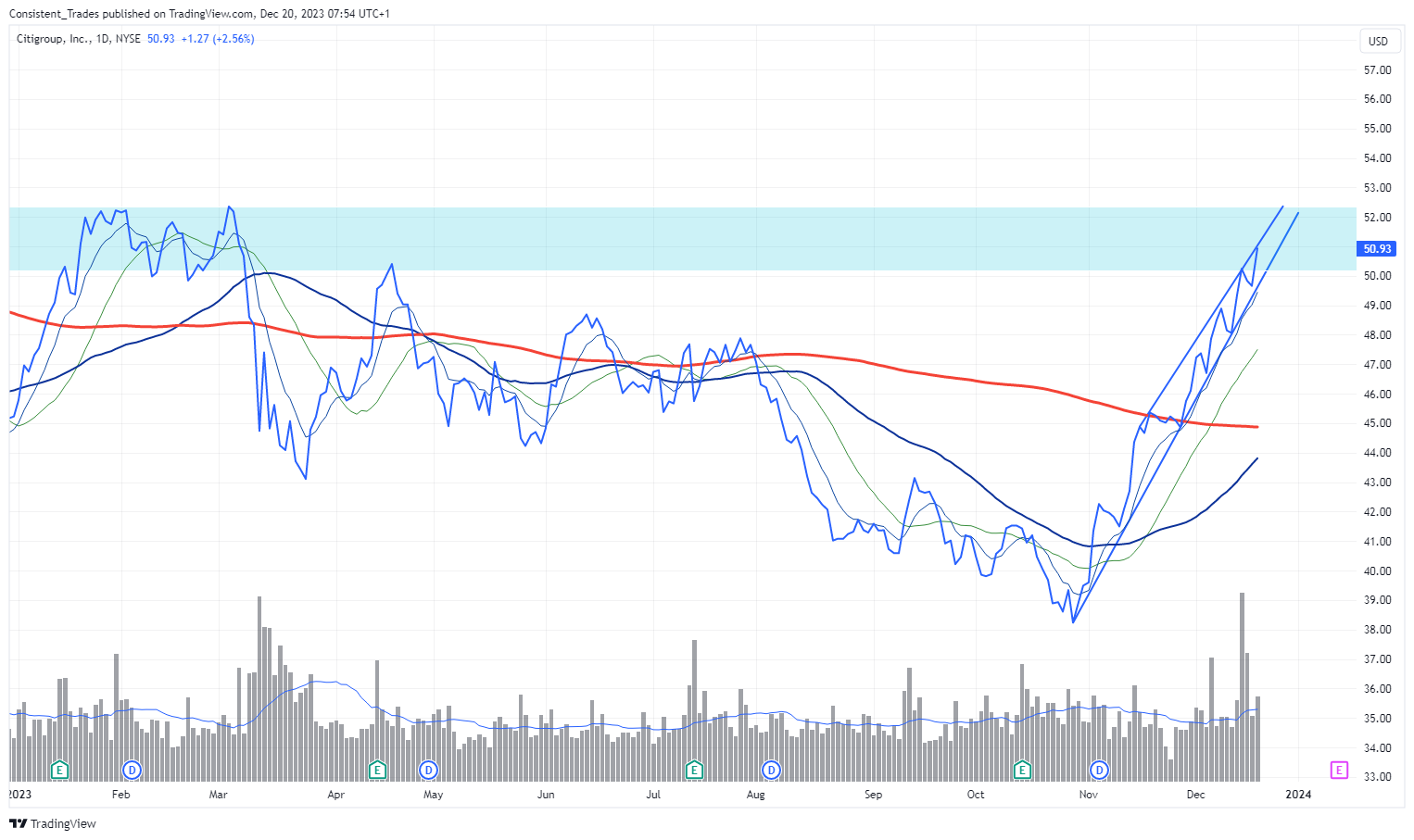Screen dimensions: 1414x840
Task: Click the Dec label on time axis
Action: pyautogui.click(x=1196, y=795)
